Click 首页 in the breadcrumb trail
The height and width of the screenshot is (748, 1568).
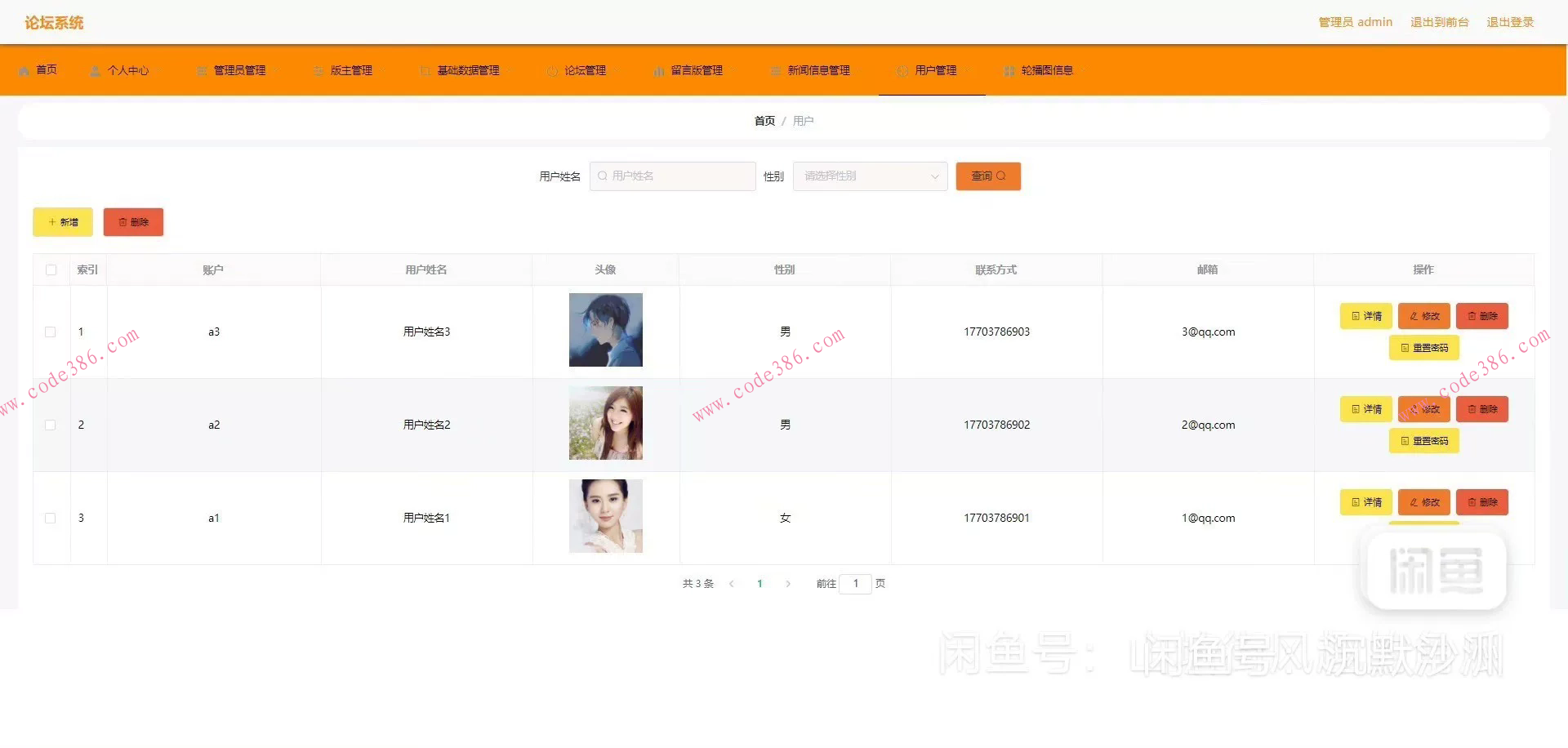pyautogui.click(x=764, y=120)
